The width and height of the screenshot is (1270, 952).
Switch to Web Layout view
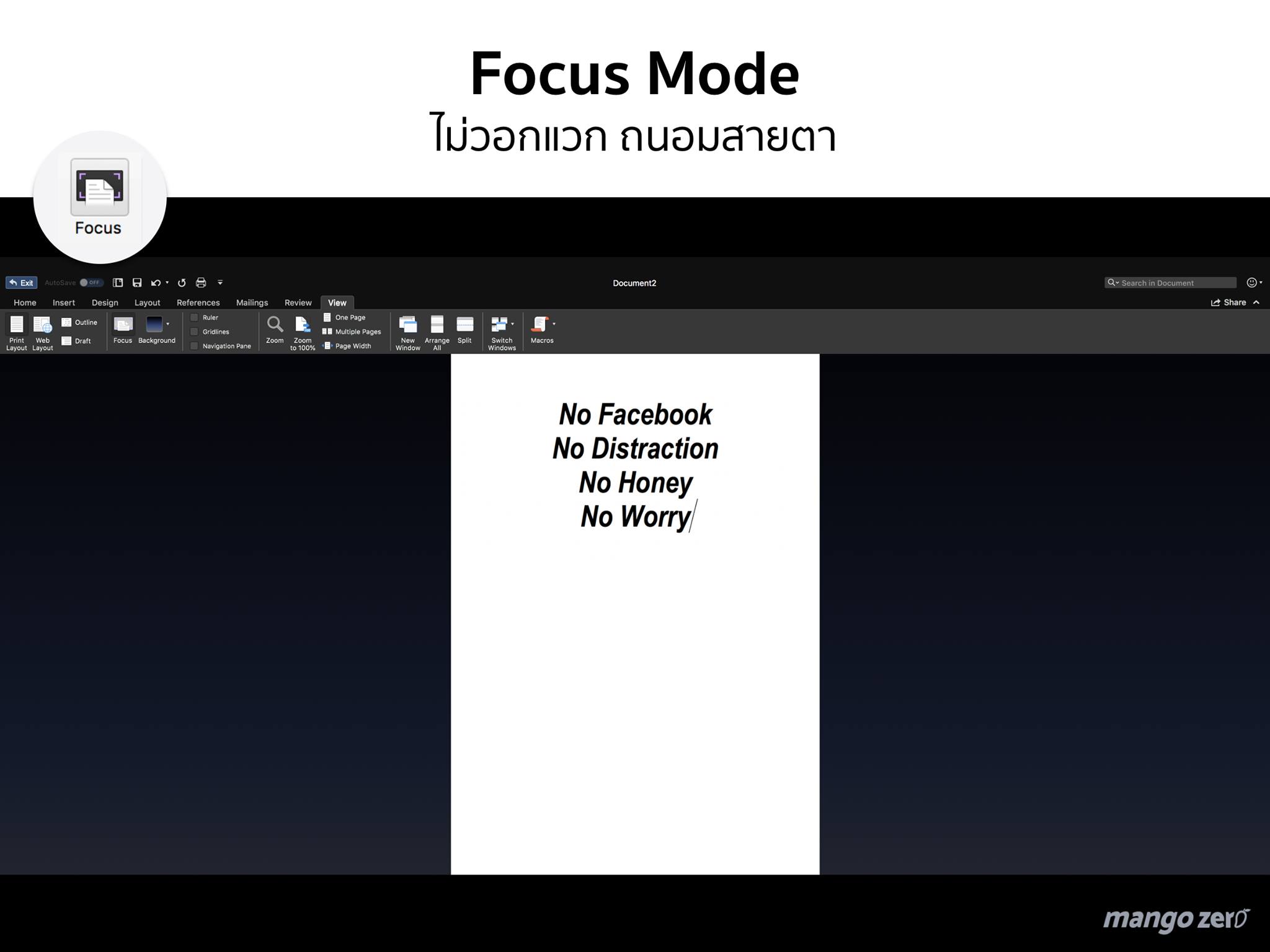coord(42,325)
